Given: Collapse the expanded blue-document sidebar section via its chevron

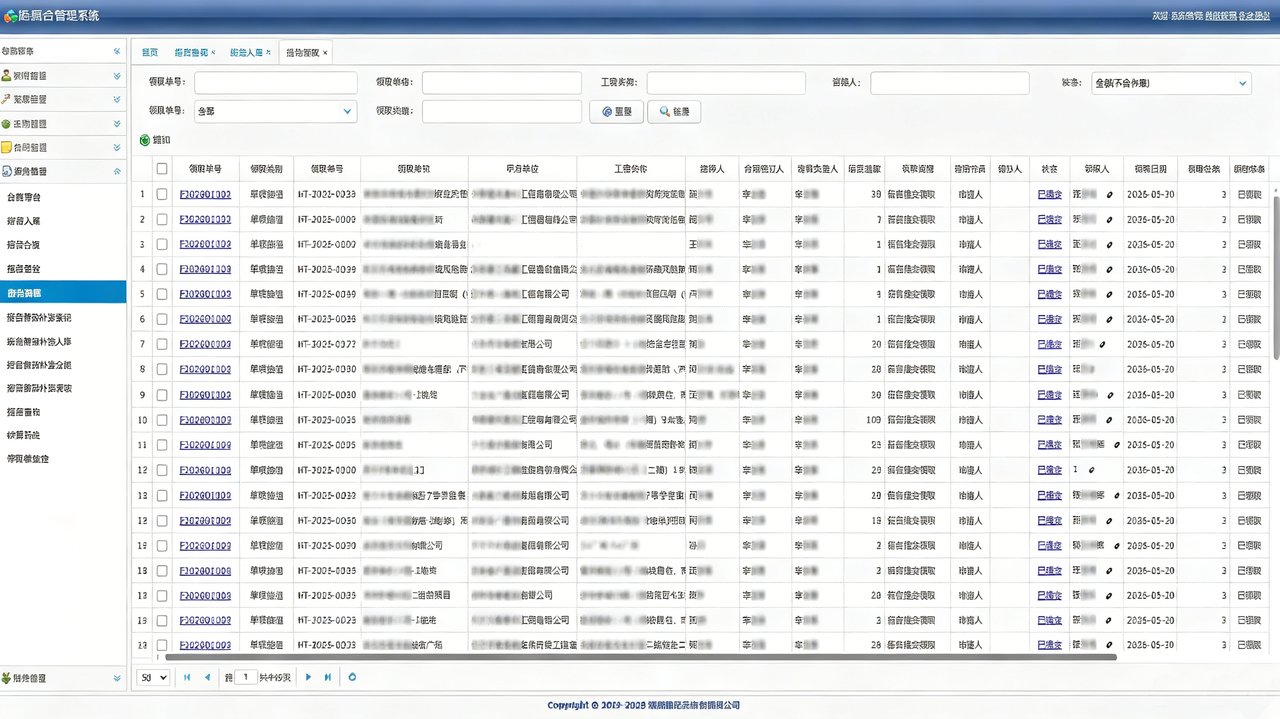Looking at the screenshot, I should click(117, 172).
